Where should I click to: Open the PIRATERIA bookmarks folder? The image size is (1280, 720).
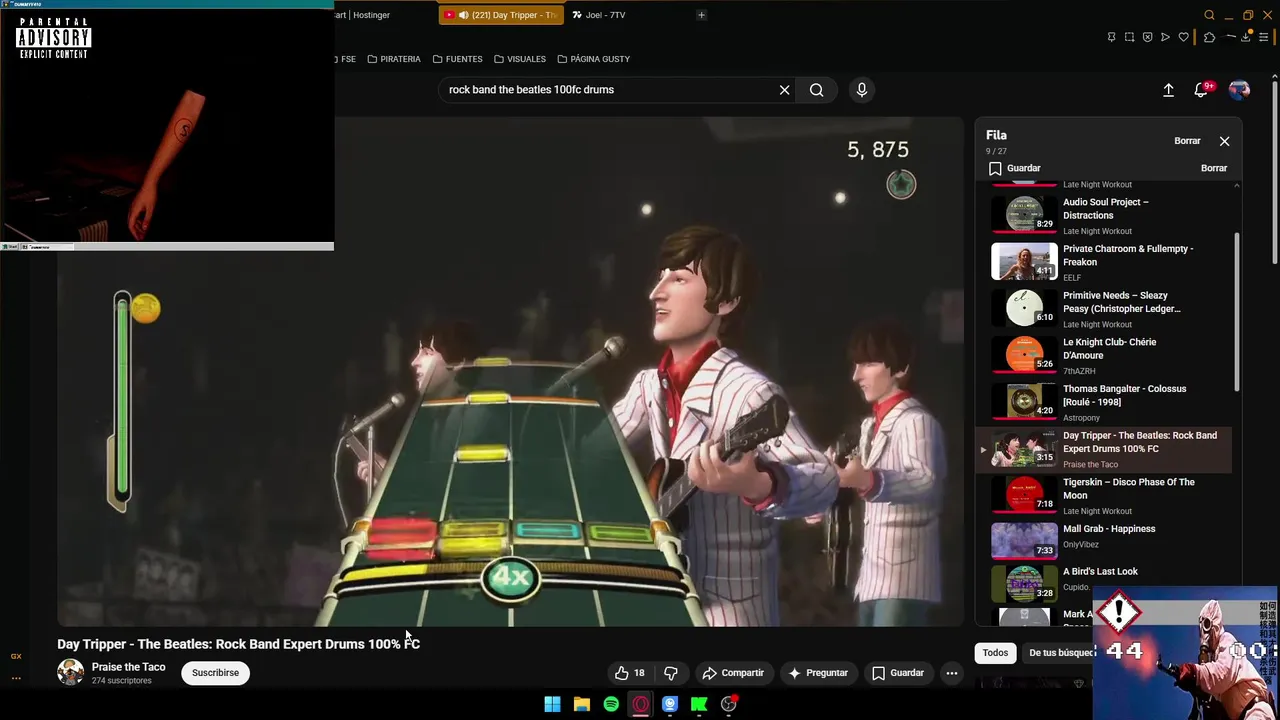tap(394, 59)
